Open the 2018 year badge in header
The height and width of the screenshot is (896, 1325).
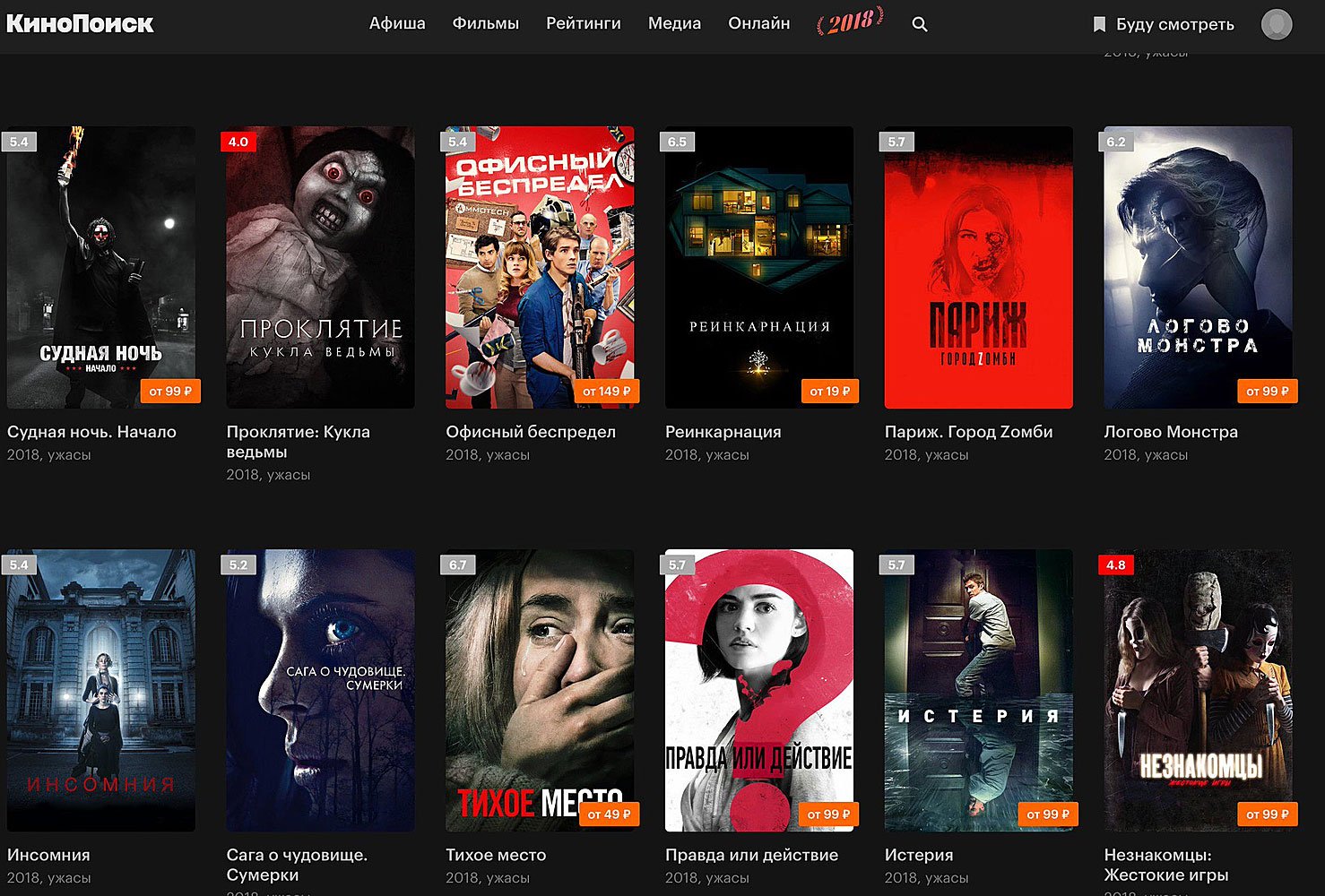pyautogui.click(x=850, y=22)
